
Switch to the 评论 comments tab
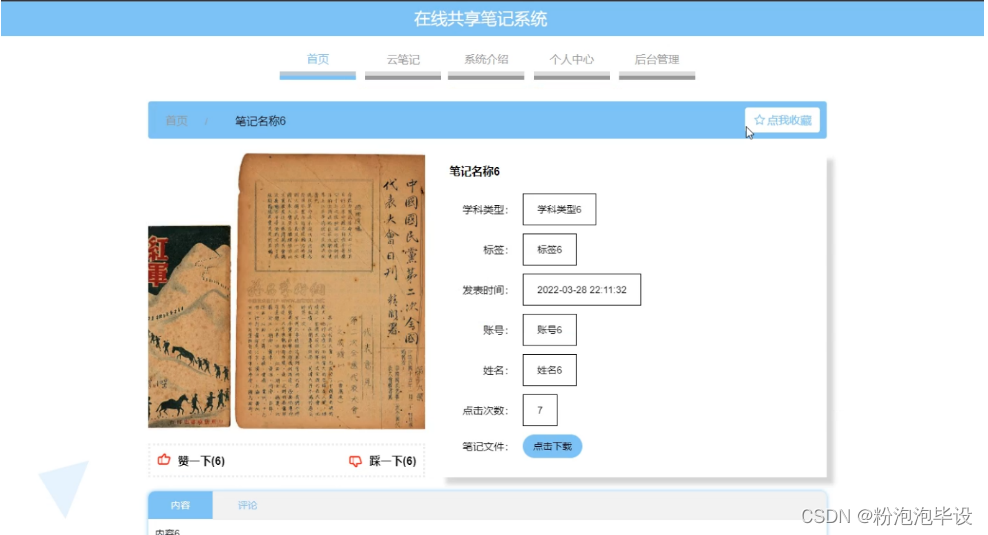coord(247,505)
